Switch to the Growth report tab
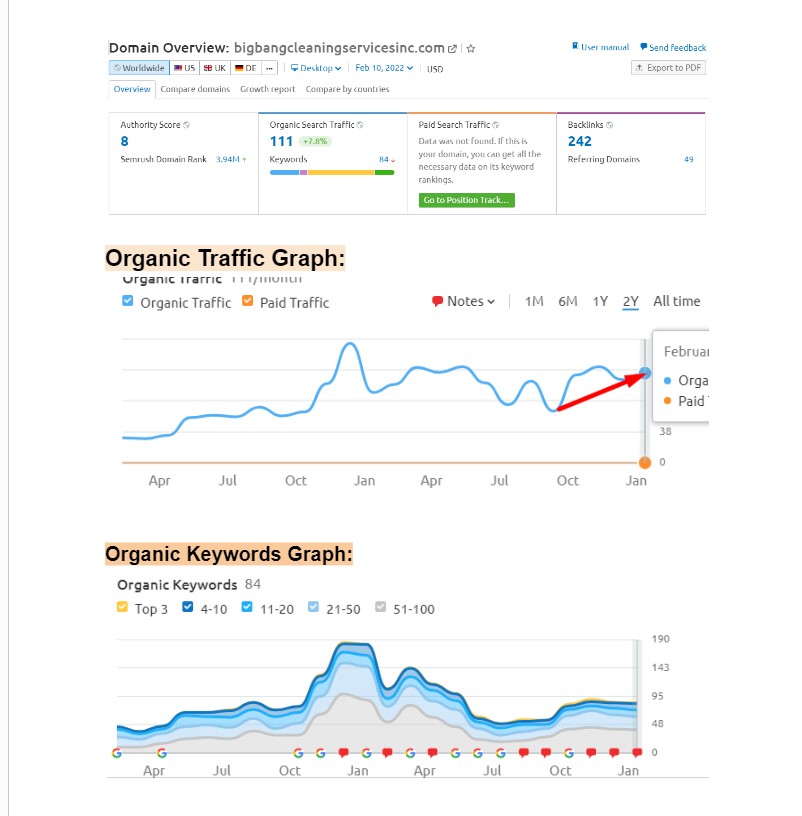802x816 pixels. coord(267,89)
